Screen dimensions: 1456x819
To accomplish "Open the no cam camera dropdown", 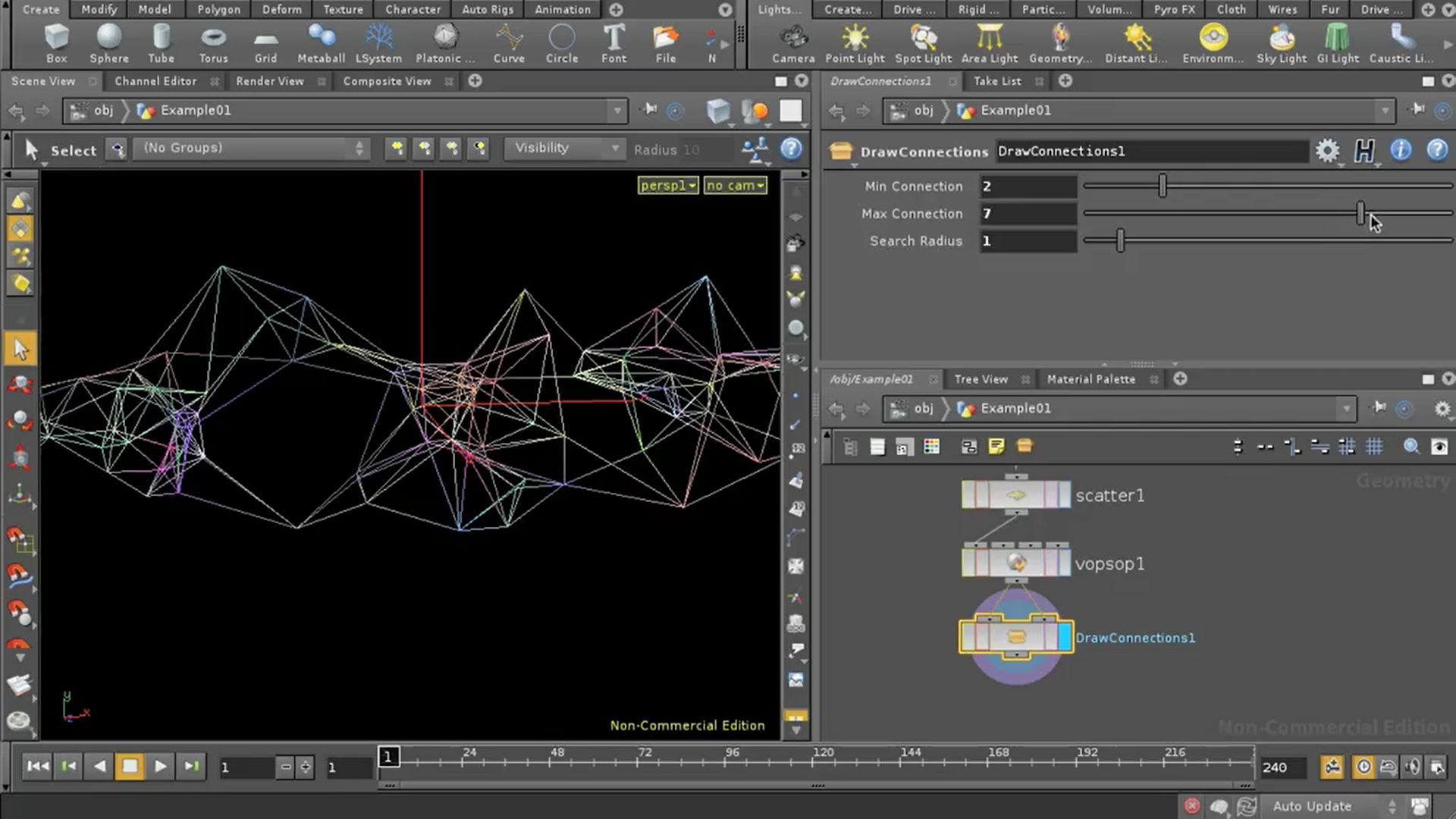I will (735, 185).
